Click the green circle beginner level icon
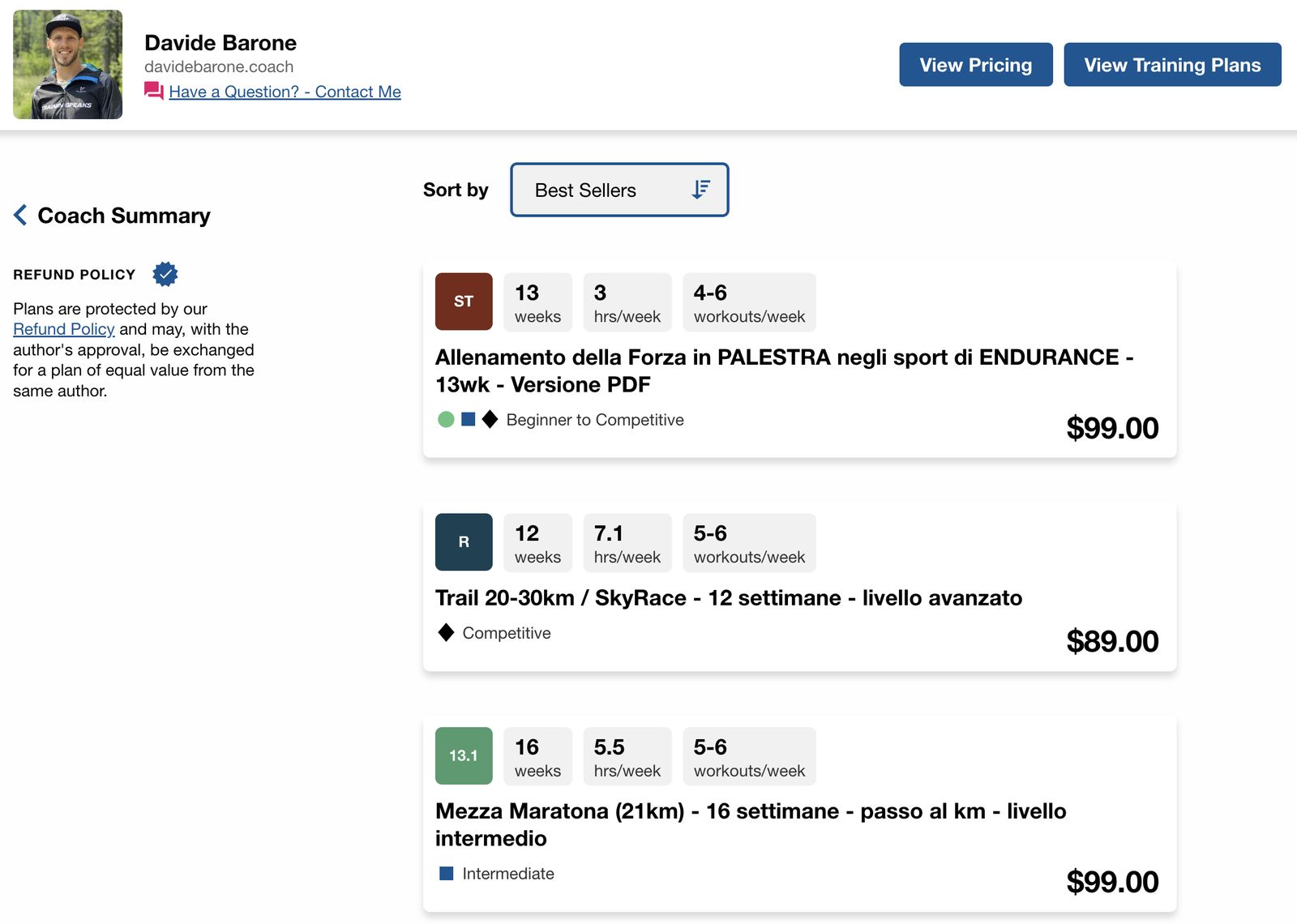 [446, 419]
